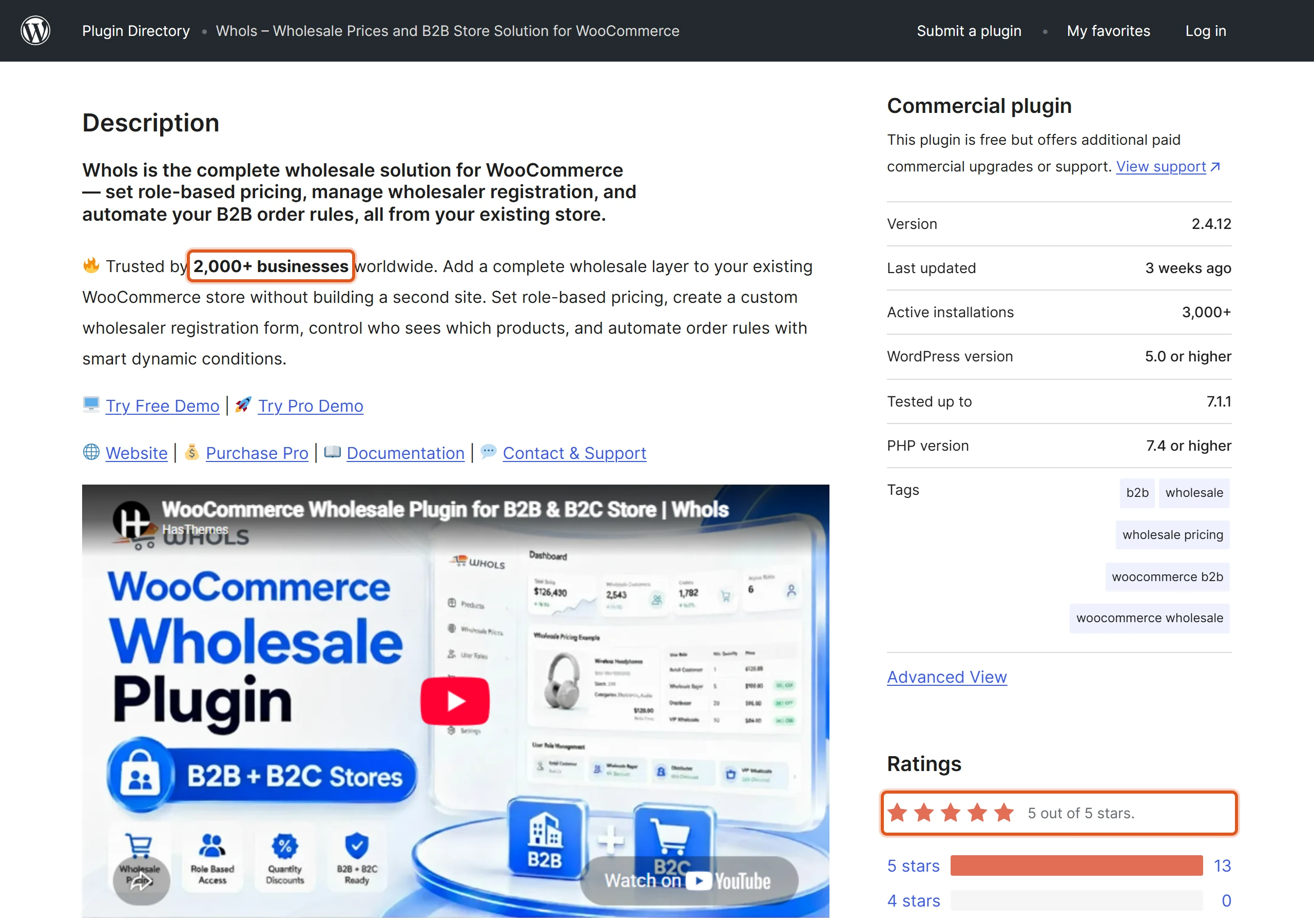The height and width of the screenshot is (924, 1314).
Task: Open Plugin Directory in header
Action: click(x=136, y=31)
